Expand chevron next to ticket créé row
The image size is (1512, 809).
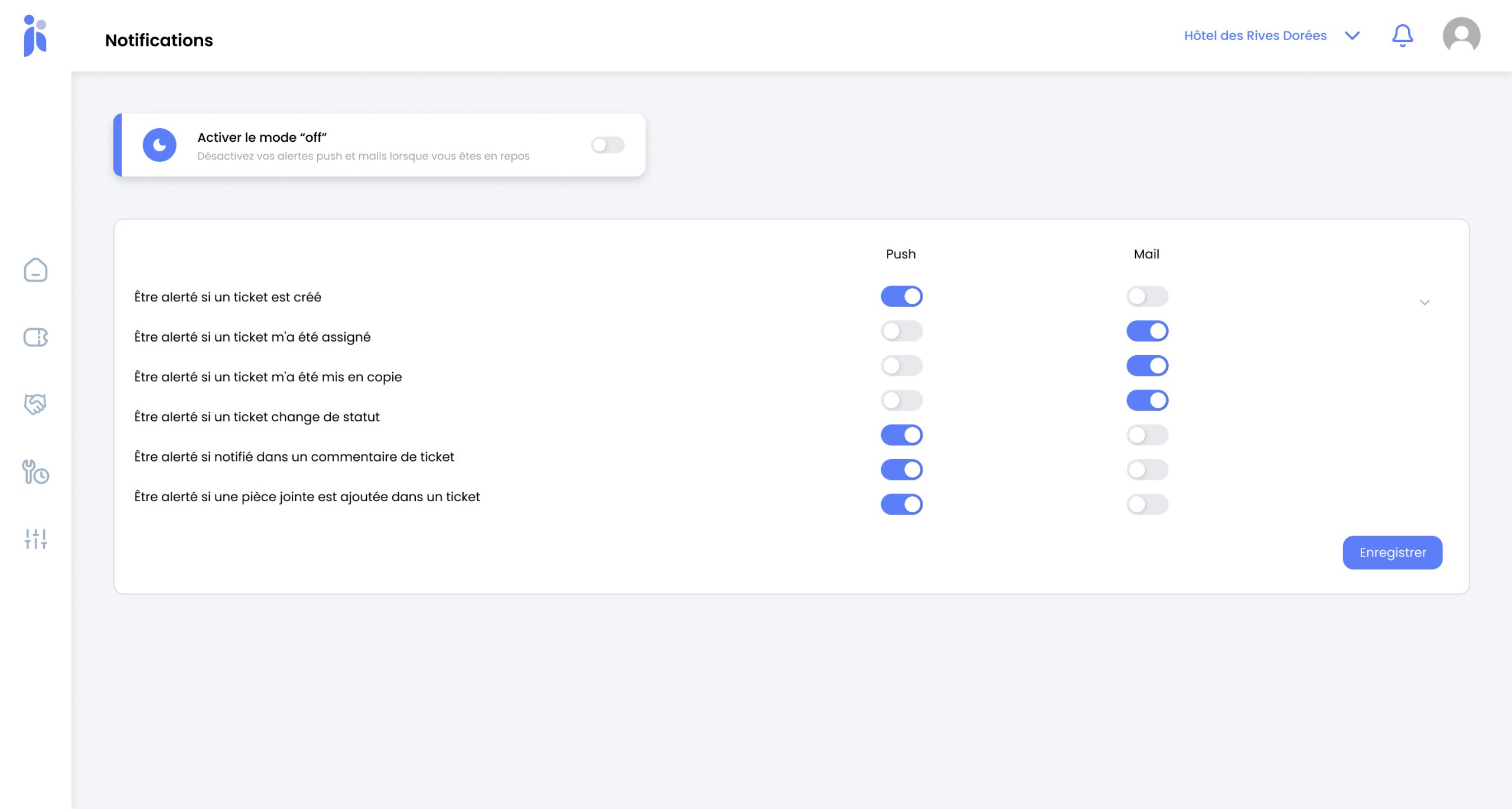tap(1424, 303)
